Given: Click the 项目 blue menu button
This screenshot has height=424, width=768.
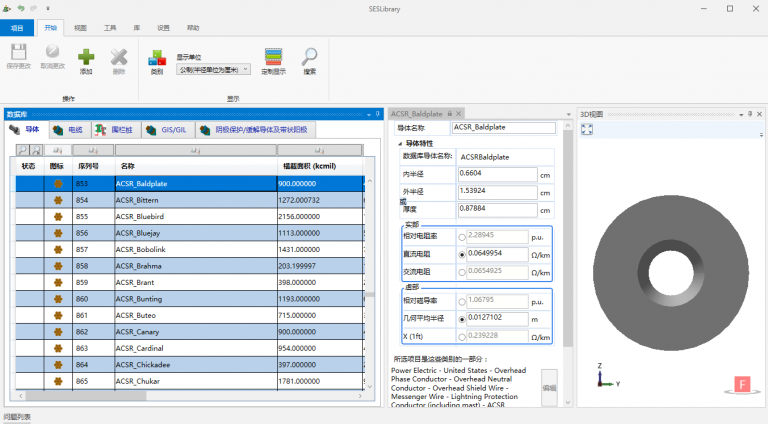Looking at the screenshot, I should click(17, 28).
